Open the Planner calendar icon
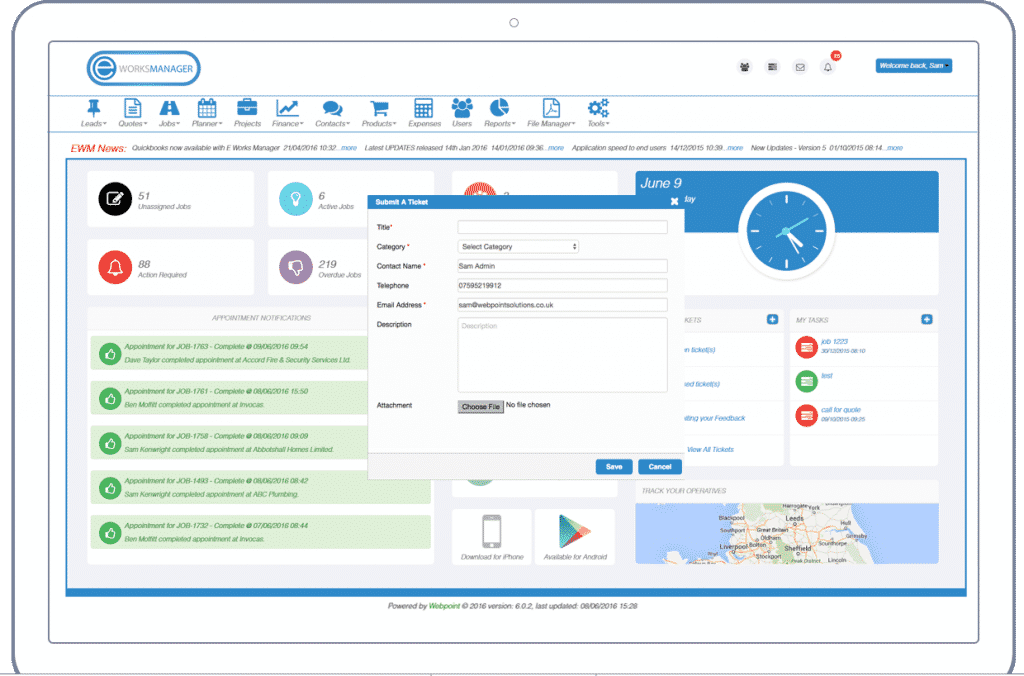1024x676 pixels. [x=207, y=108]
